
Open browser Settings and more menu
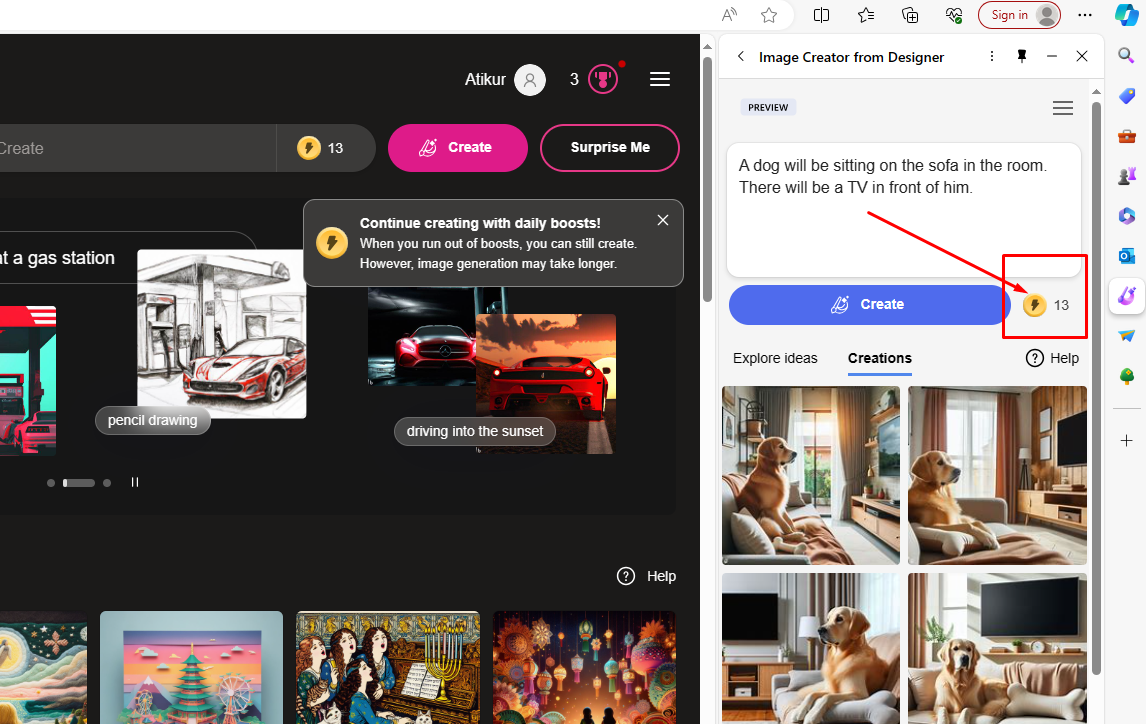tap(1085, 15)
